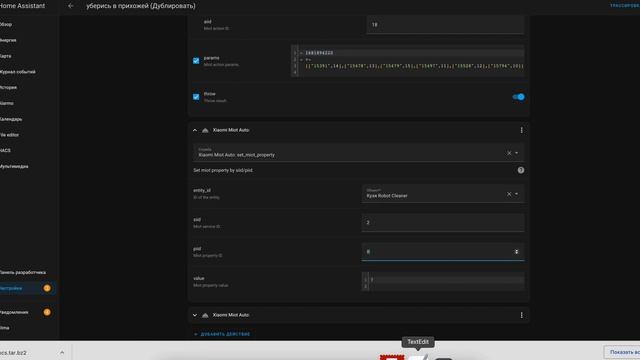Clear the Кухя Robot Cleaner entity
Image resolution: width=640 pixels, height=360 pixels.
tap(509, 194)
